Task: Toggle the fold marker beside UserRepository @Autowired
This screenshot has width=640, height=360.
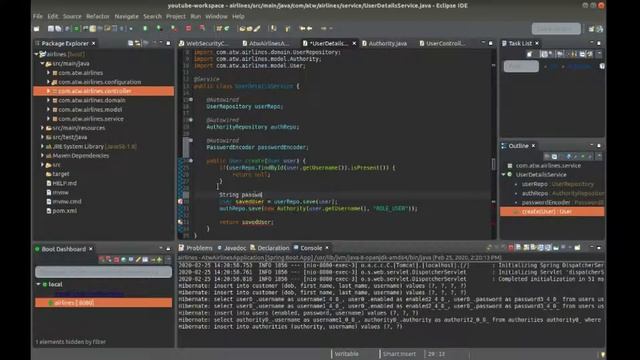Action: (191, 100)
